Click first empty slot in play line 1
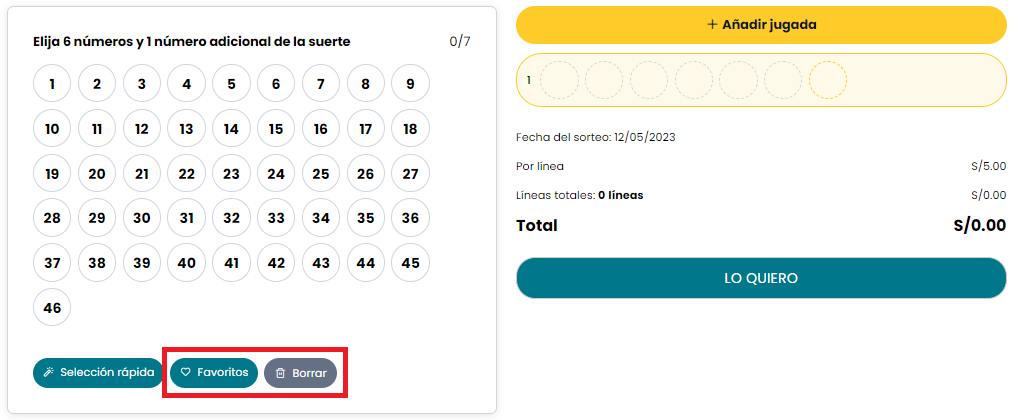The width and height of the screenshot is (1015, 420). [559, 80]
